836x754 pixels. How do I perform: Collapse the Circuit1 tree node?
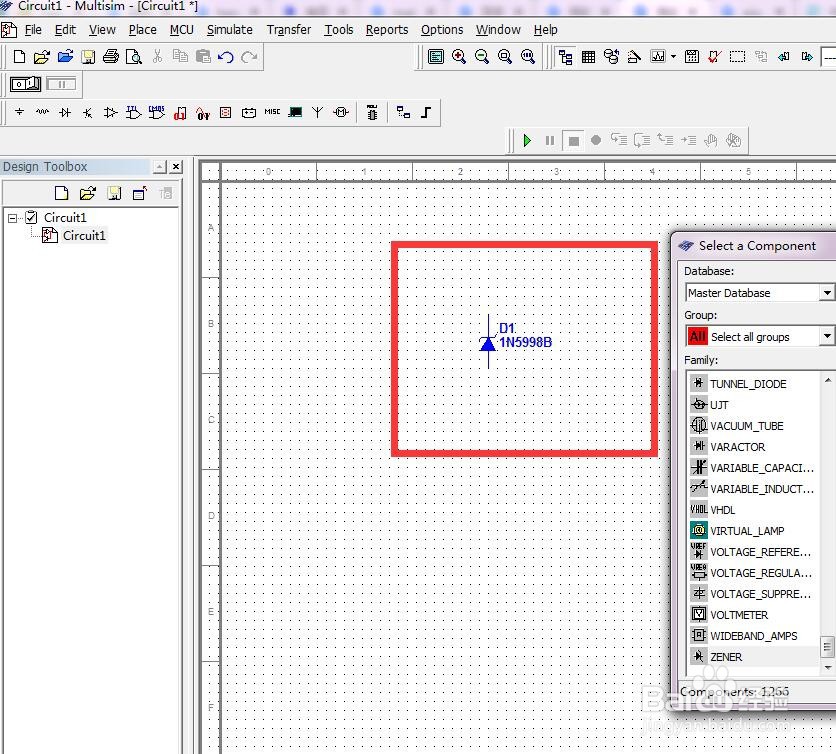click(x=12, y=218)
